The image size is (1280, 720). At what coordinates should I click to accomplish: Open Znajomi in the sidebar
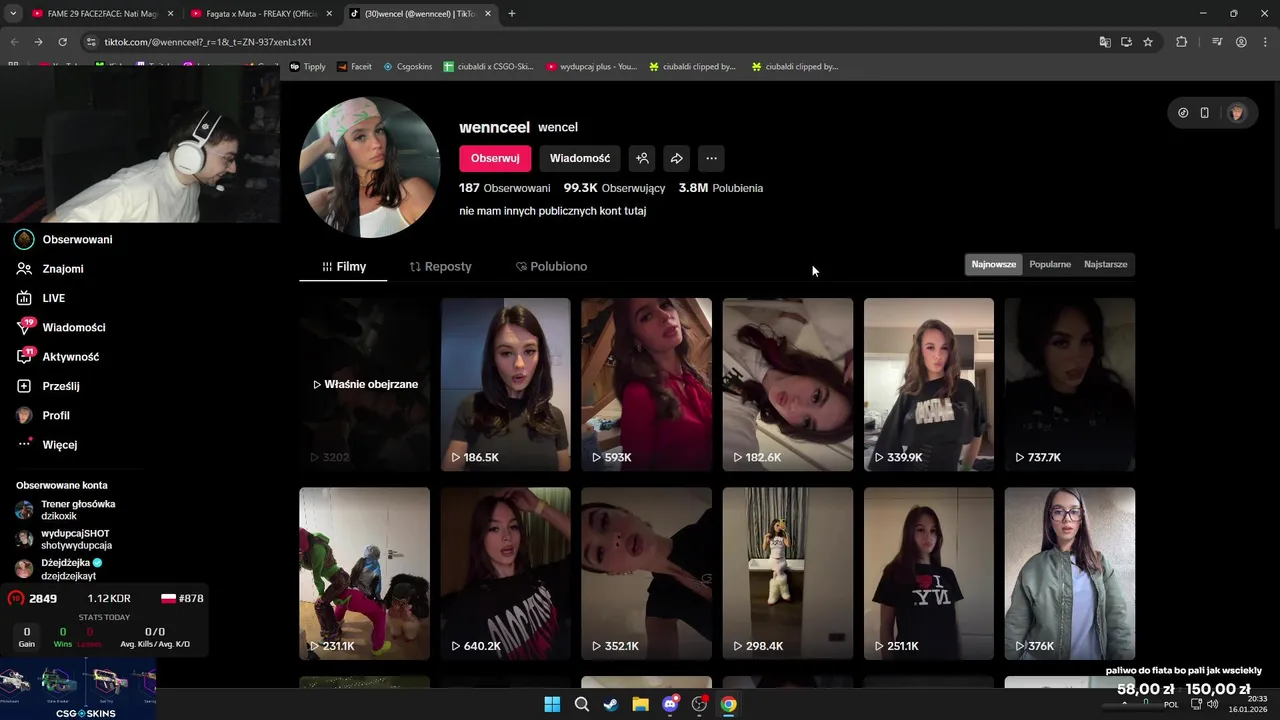[x=50, y=269]
